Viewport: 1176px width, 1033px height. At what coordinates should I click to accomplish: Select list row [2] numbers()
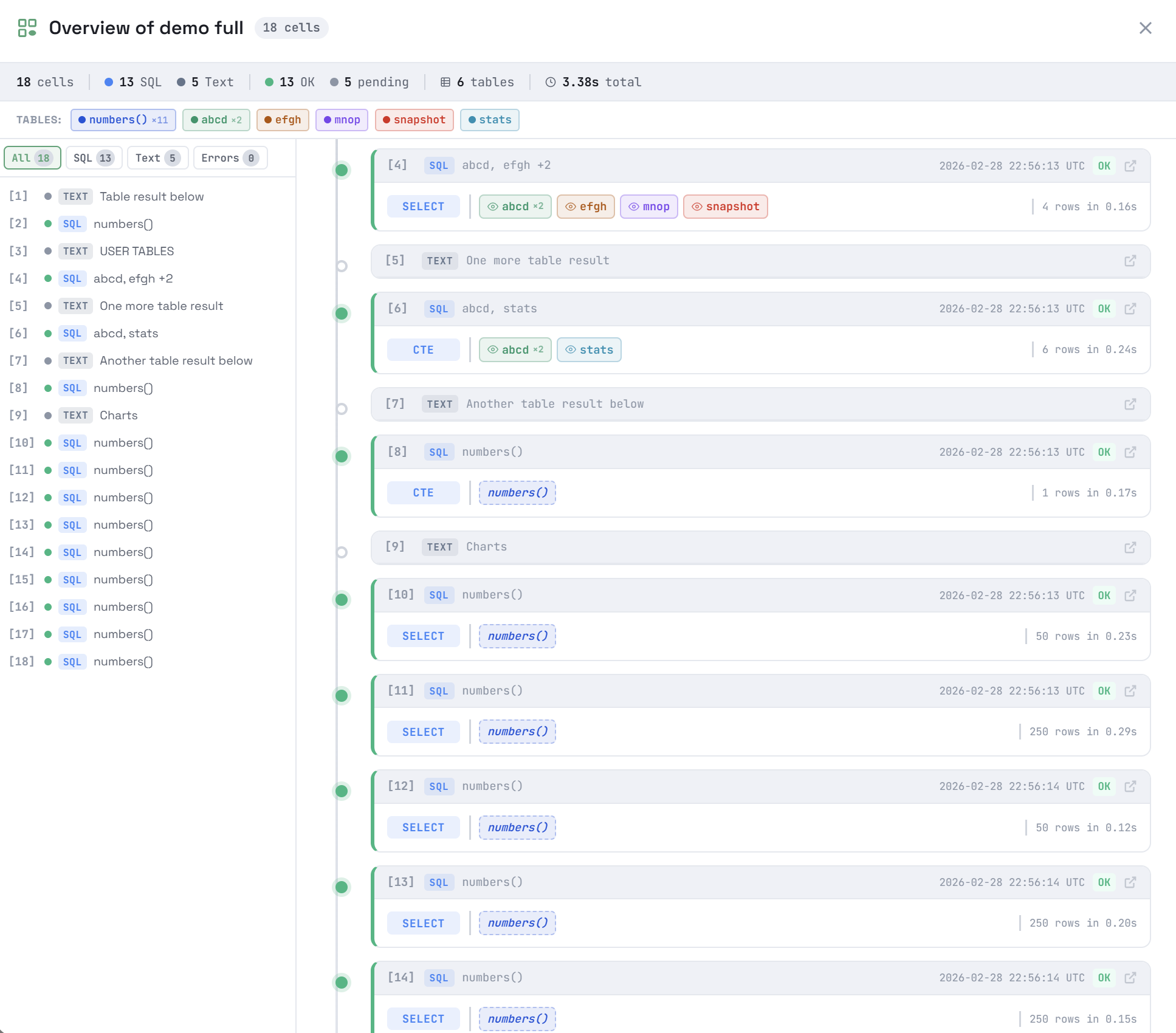(x=148, y=224)
